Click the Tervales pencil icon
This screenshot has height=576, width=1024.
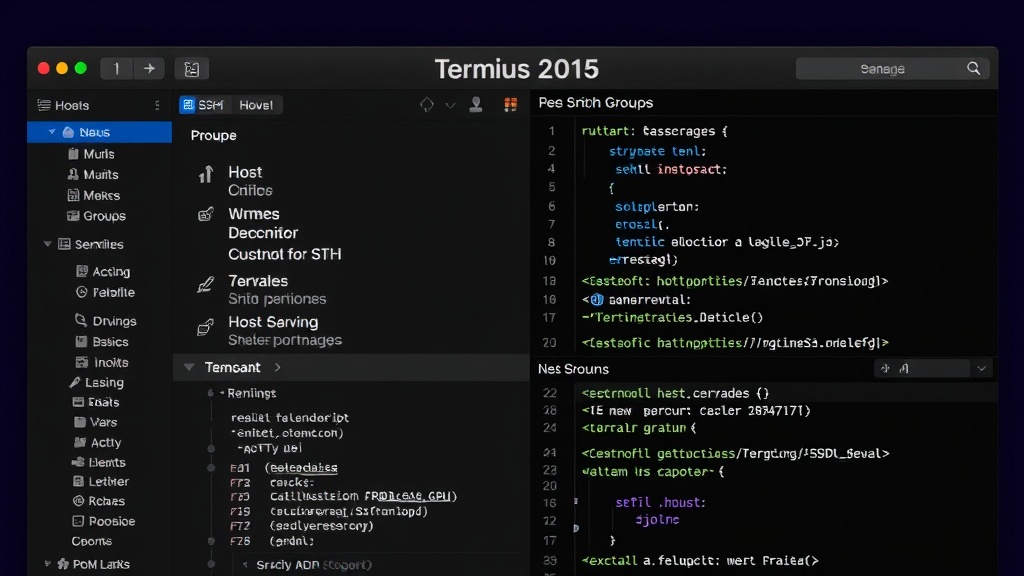(206, 284)
